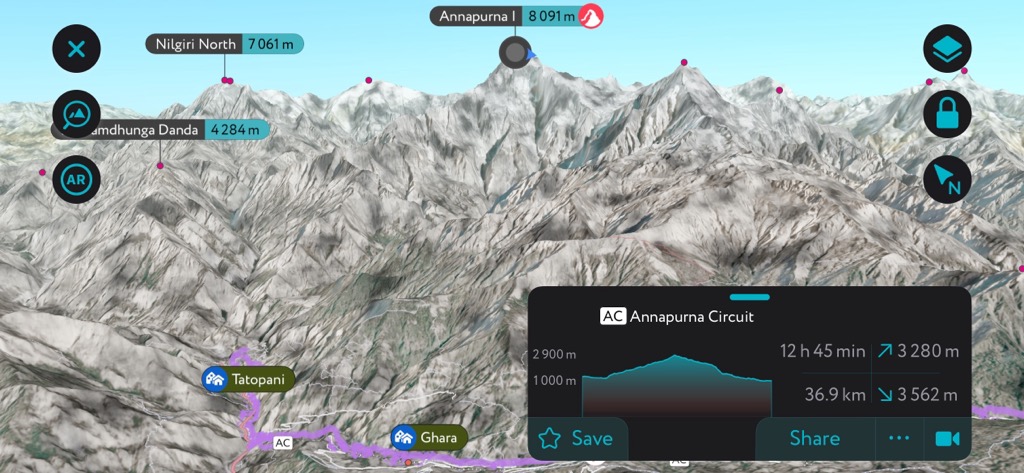The height and width of the screenshot is (473, 1024).
Task: Open the Tatopani hut marker
Action: (248, 379)
